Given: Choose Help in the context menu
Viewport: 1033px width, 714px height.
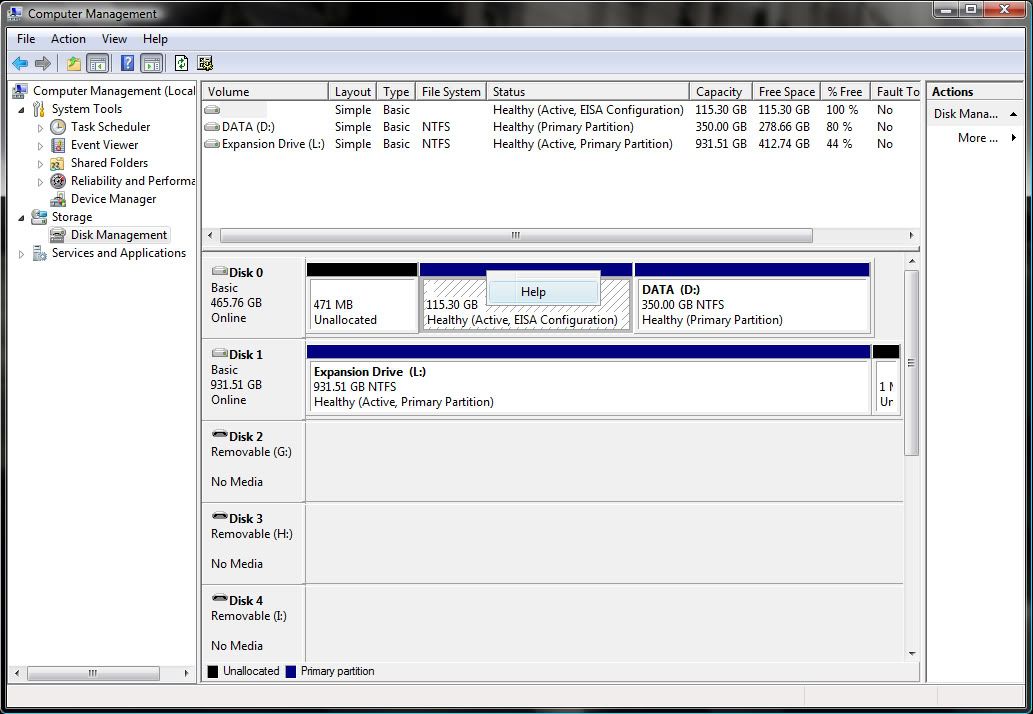Looking at the screenshot, I should point(543,292).
